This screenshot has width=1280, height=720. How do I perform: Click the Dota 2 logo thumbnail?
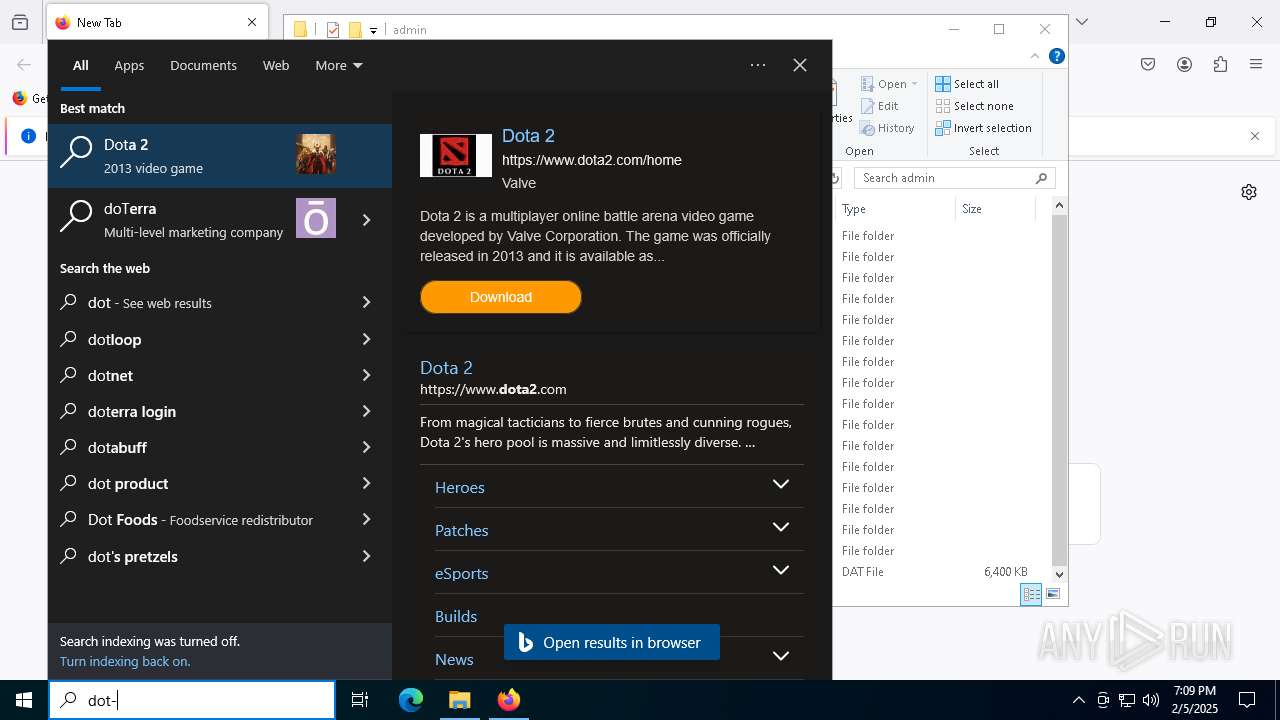[x=456, y=155]
